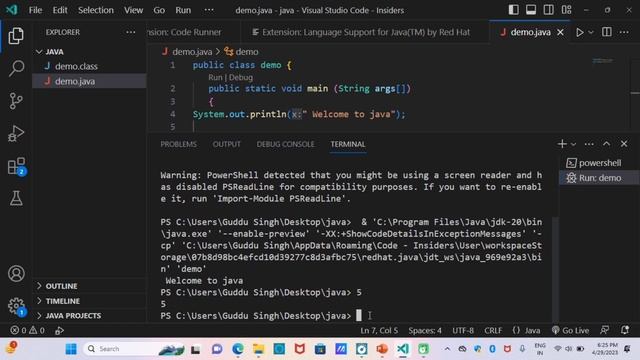Select demo.java in Explorer

pos(89,81)
